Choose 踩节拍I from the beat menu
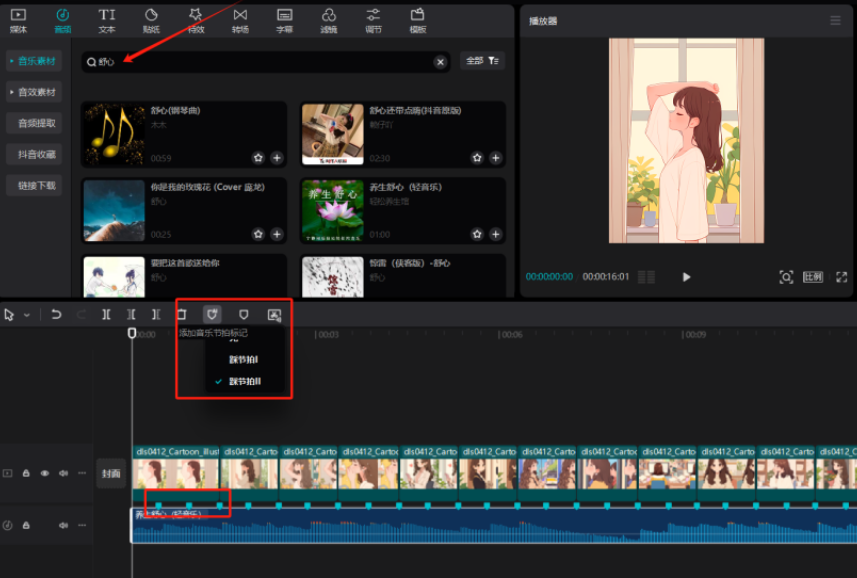The width and height of the screenshot is (857, 578). (244, 359)
